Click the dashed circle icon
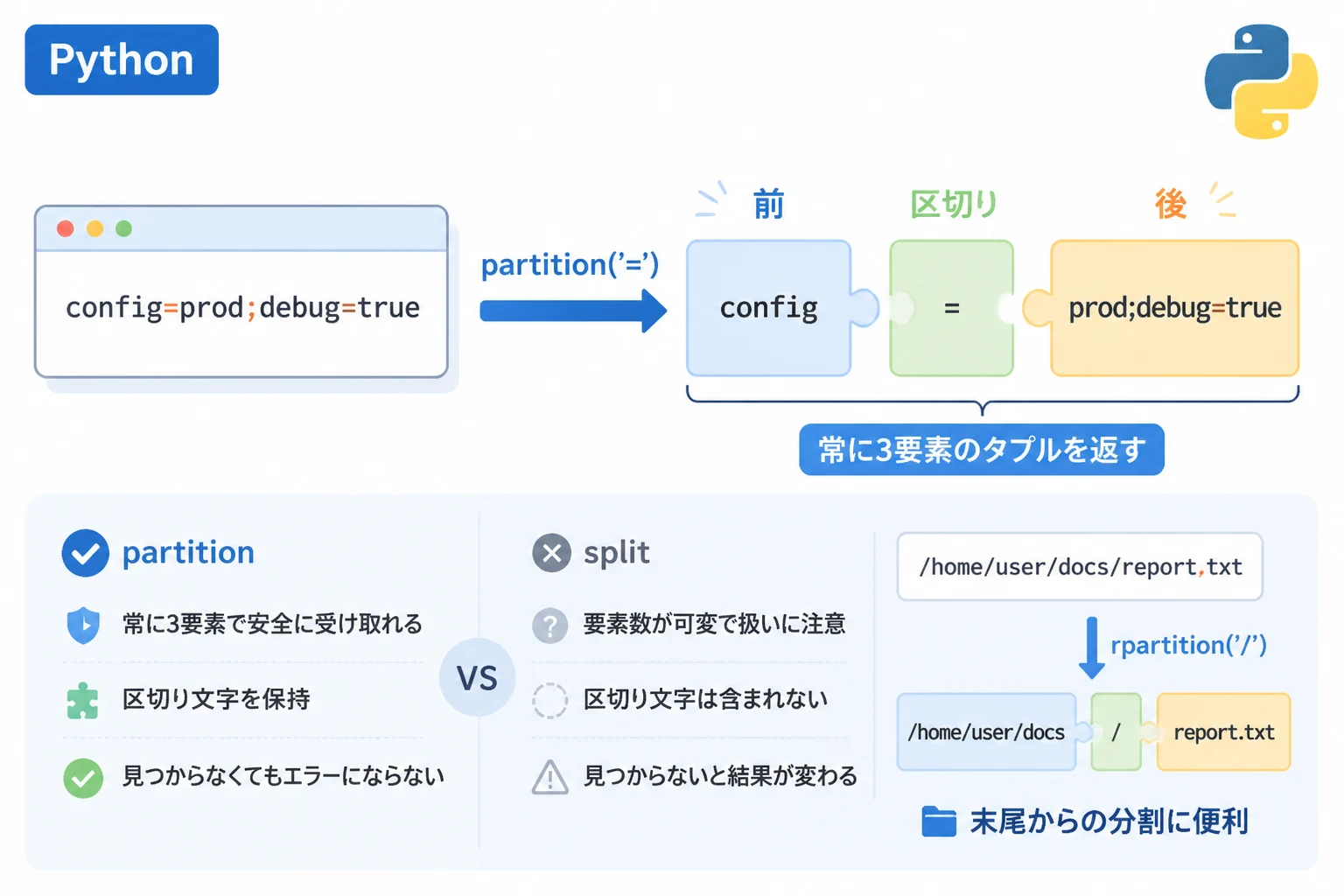The width and height of the screenshot is (1344, 896). pos(550,700)
